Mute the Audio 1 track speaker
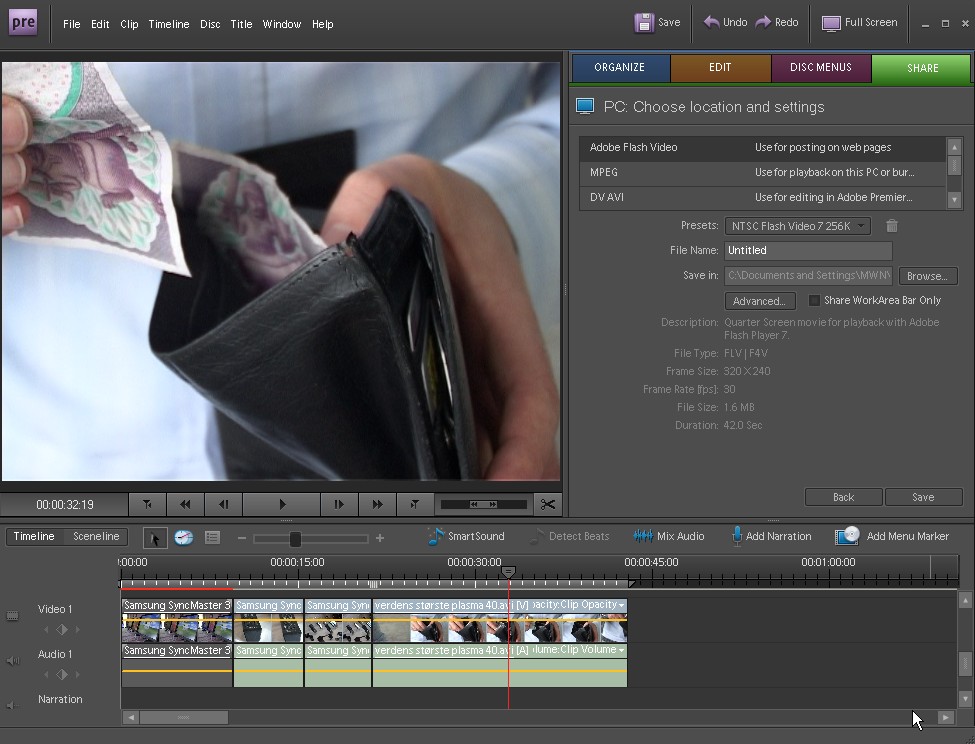The width and height of the screenshot is (975, 744). click(x=13, y=660)
